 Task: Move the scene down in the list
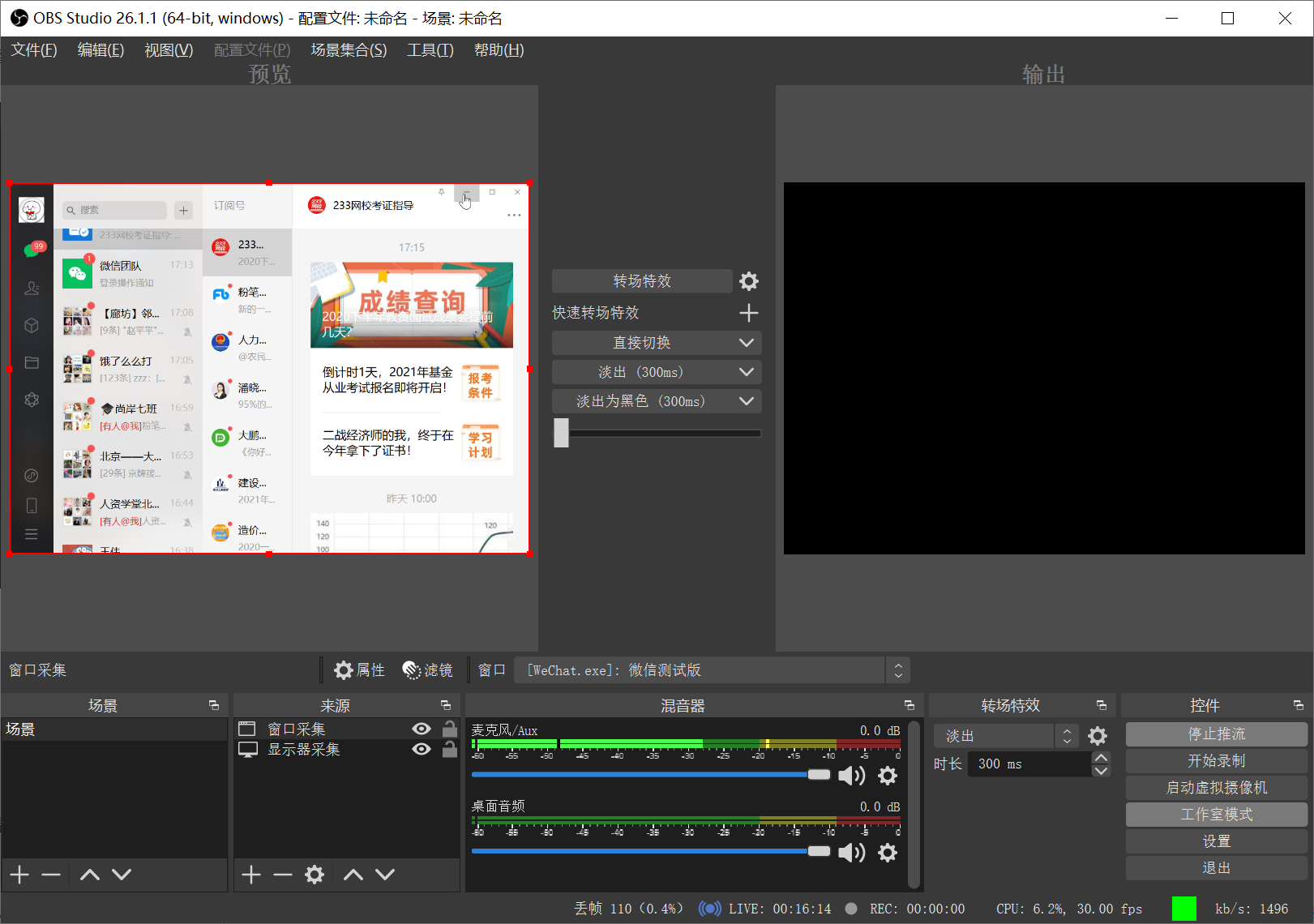122,875
